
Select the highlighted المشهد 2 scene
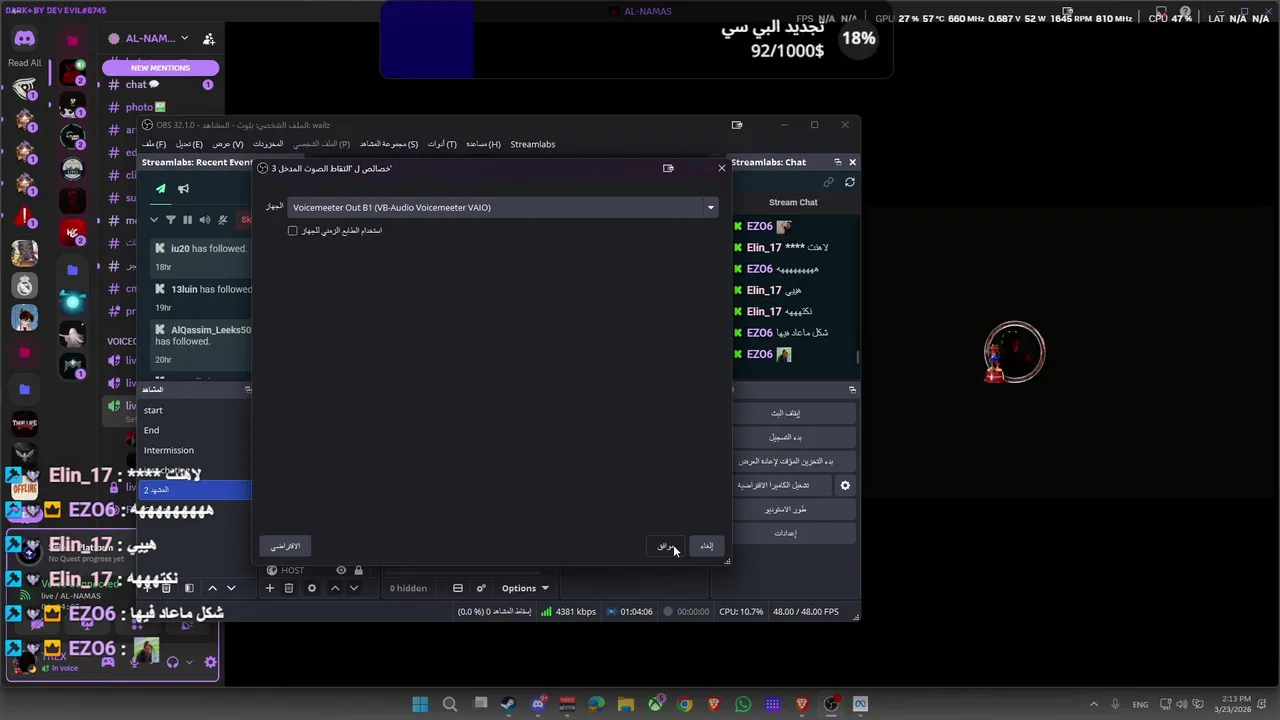coord(195,490)
